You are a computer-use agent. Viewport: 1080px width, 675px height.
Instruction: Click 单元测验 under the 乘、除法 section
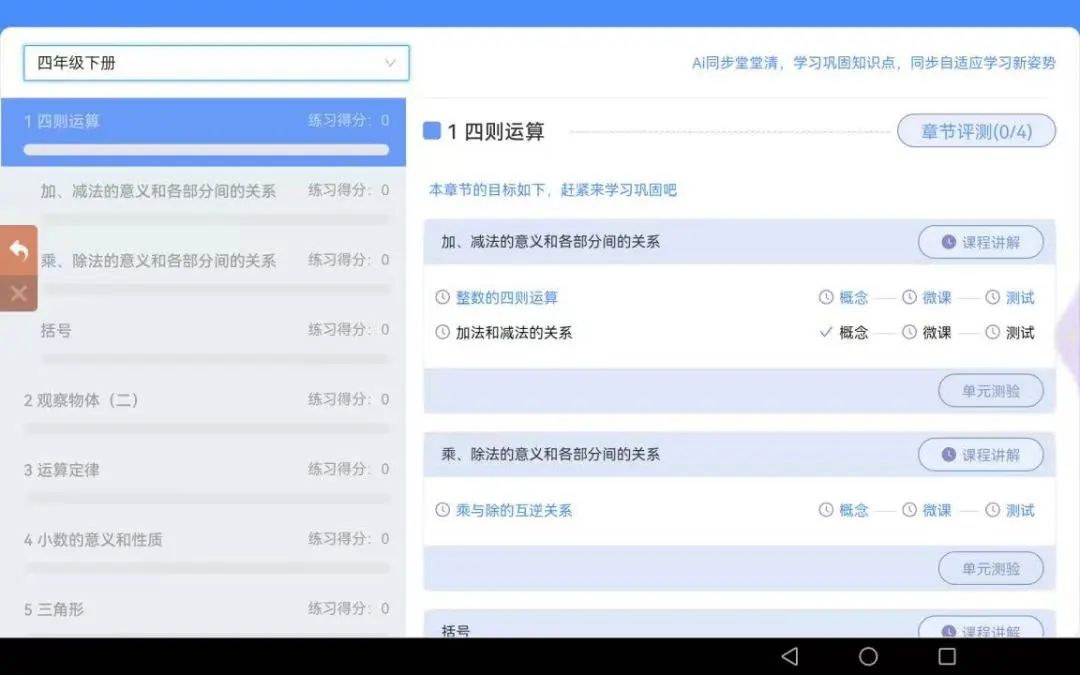[x=990, y=568]
